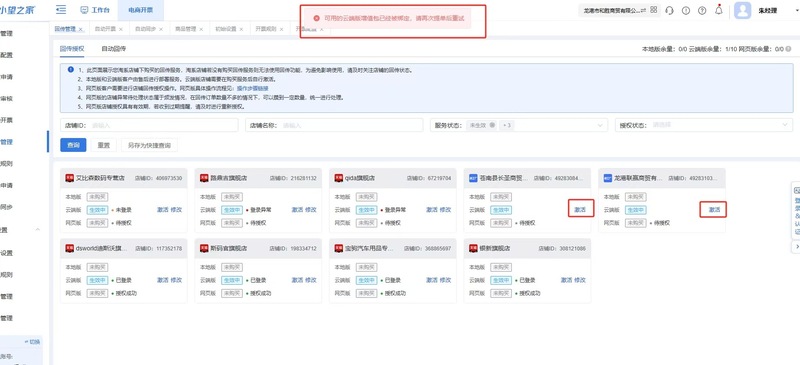Viewport: 800px width, 365px height.
Task: Click 修改 on the 艾比森数码专营店 card
Action: 176,210
